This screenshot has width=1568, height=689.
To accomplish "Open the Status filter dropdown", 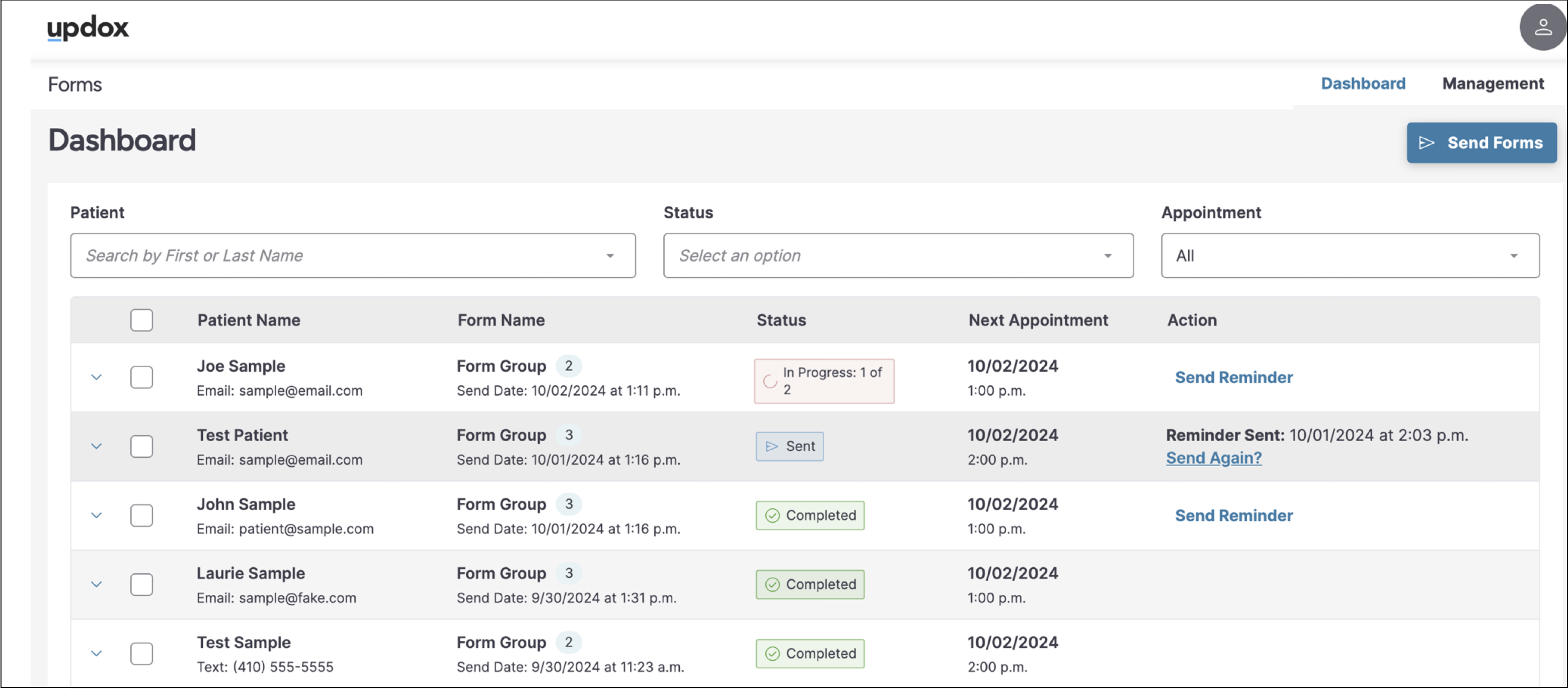I will click(897, 255).
